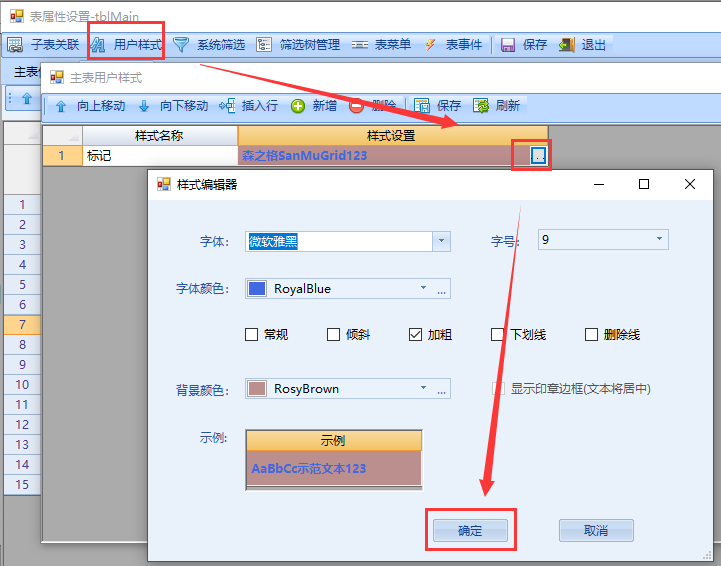Toggle 显示印章边框 checkbox
721x566 pixels.
pos(498,389)
